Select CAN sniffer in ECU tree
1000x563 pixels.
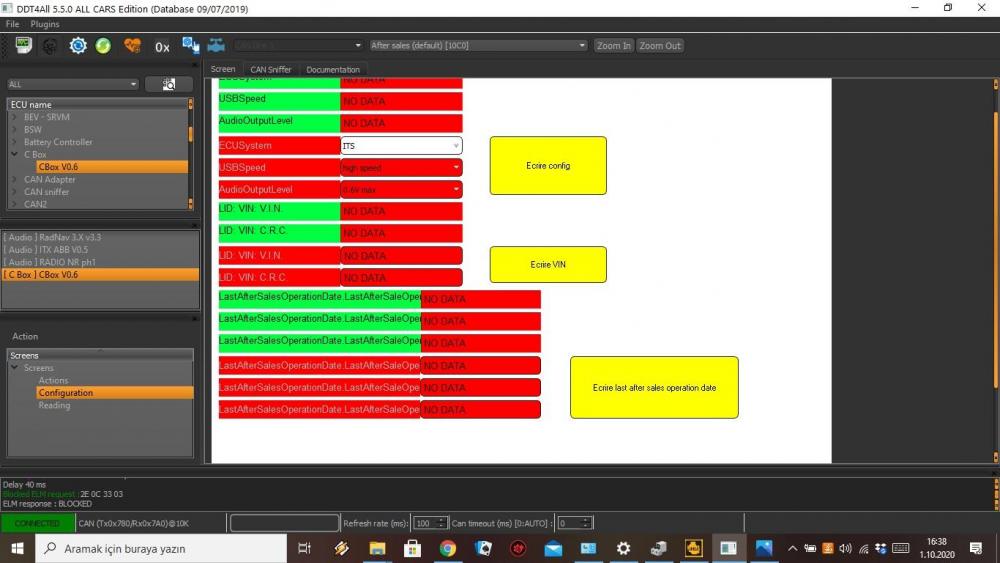[47, 192]
